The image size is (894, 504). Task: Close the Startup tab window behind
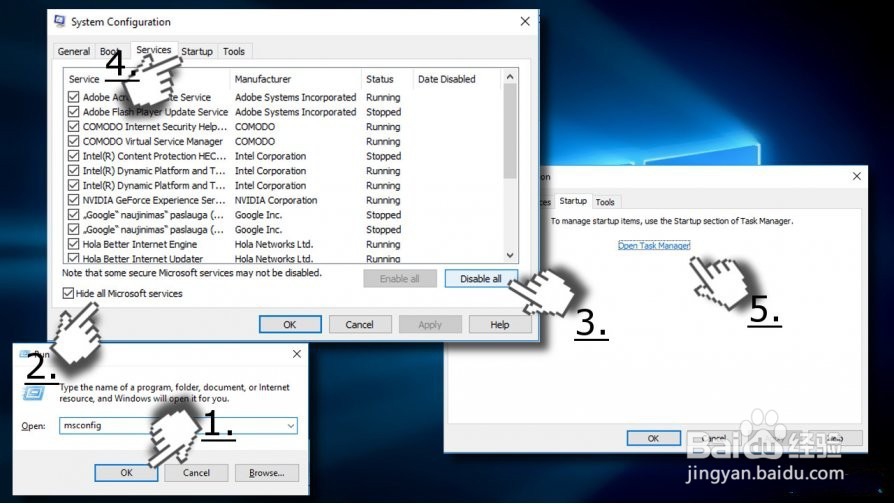tap(856, 176)
